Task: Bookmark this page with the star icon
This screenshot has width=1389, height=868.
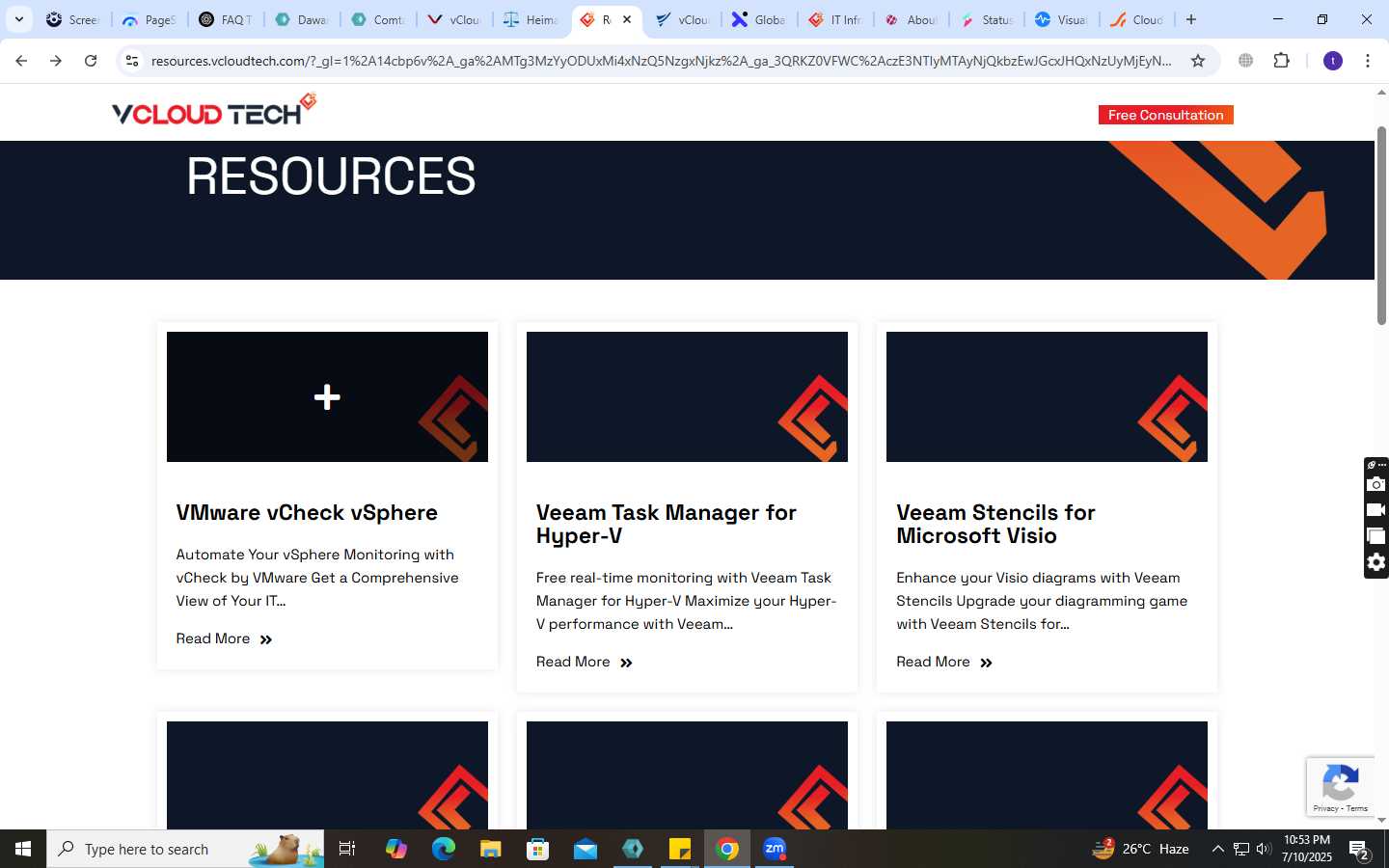Action: click(1198, 61)
